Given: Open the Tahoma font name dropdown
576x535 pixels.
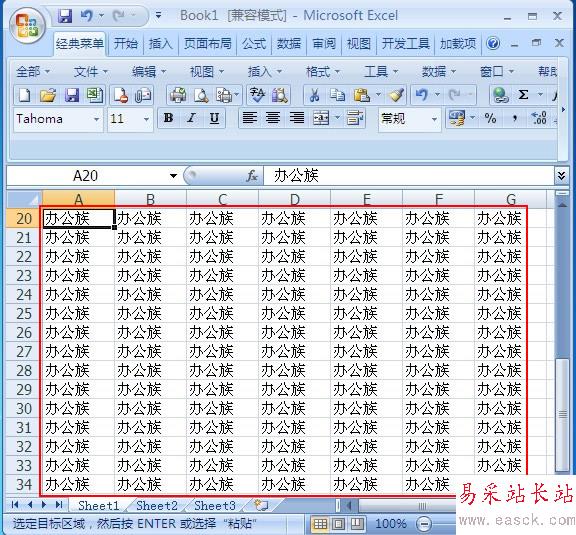Looking at the screenshot, I should tap(96, 119).
